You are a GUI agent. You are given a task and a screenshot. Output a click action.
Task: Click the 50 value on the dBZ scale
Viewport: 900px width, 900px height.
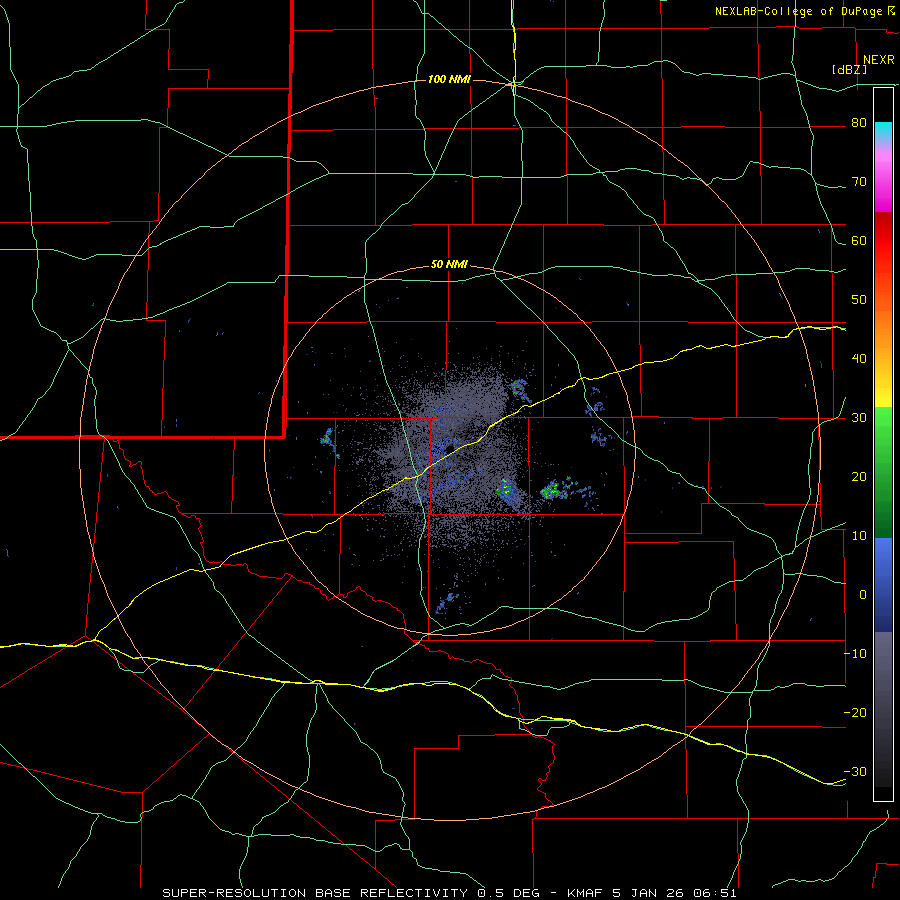click(x=859, y=300)
